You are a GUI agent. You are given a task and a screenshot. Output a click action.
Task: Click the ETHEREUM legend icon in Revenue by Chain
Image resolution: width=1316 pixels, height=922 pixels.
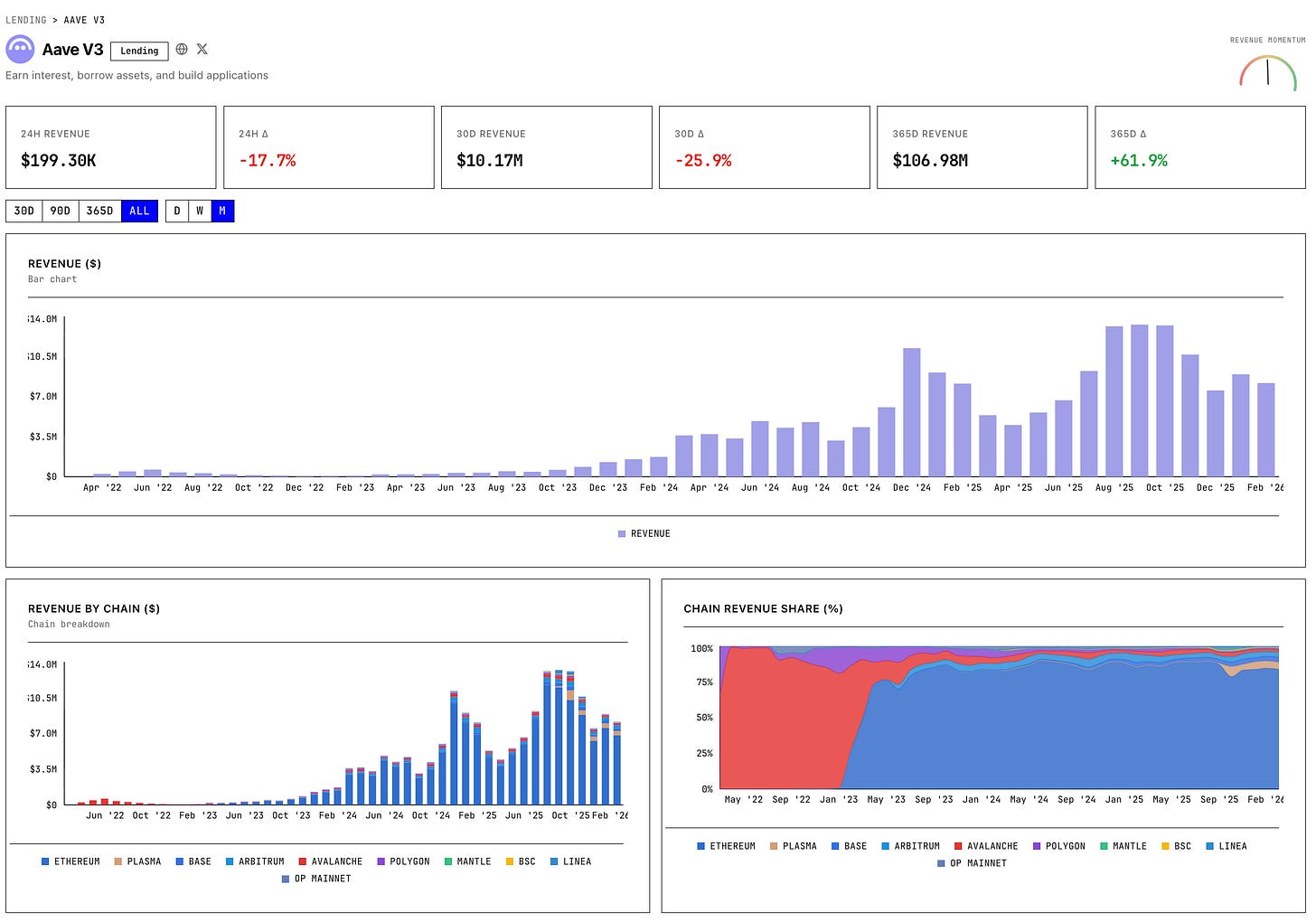pos(45,862)
